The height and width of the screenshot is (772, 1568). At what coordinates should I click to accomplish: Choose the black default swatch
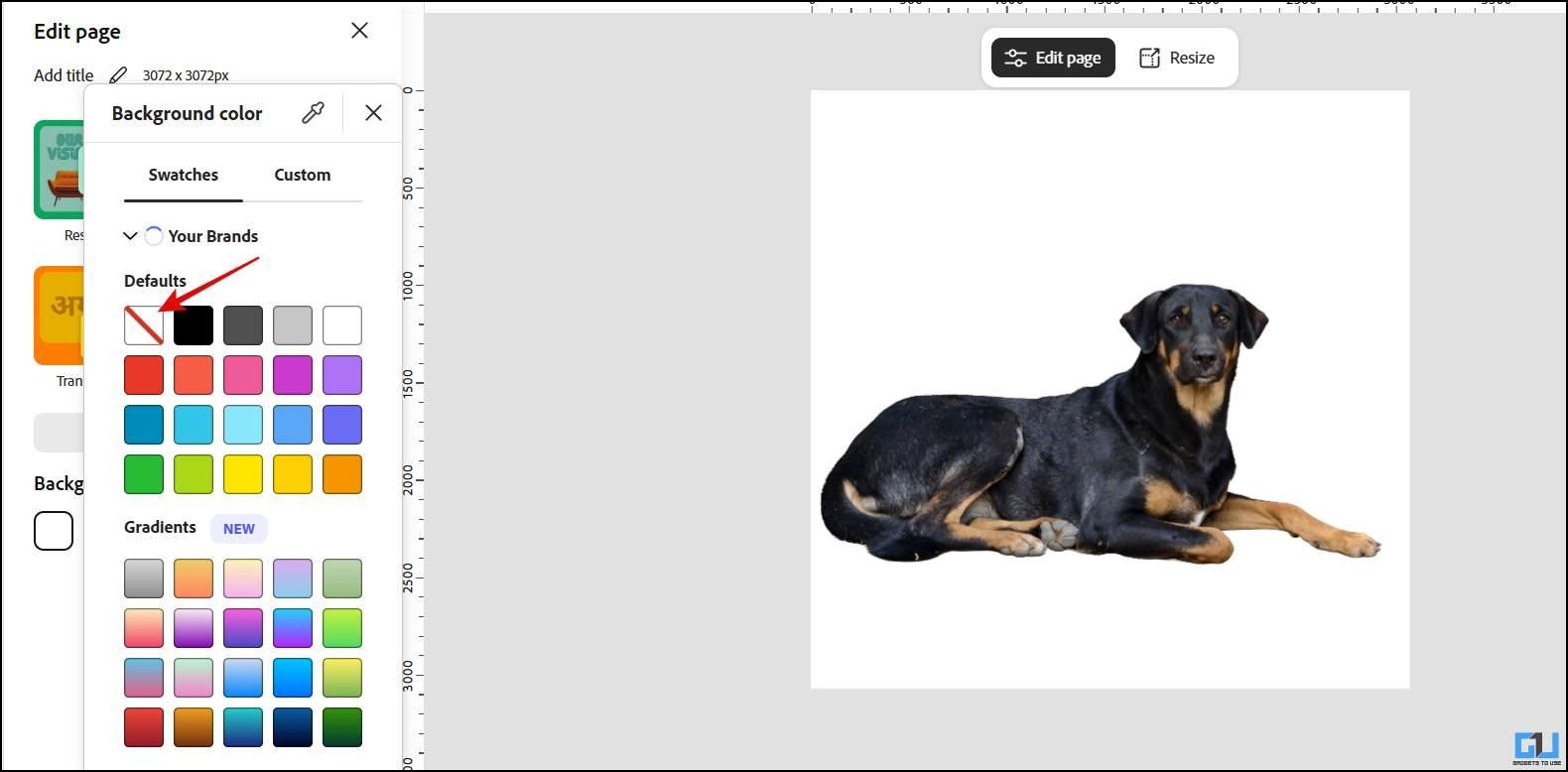194,325
